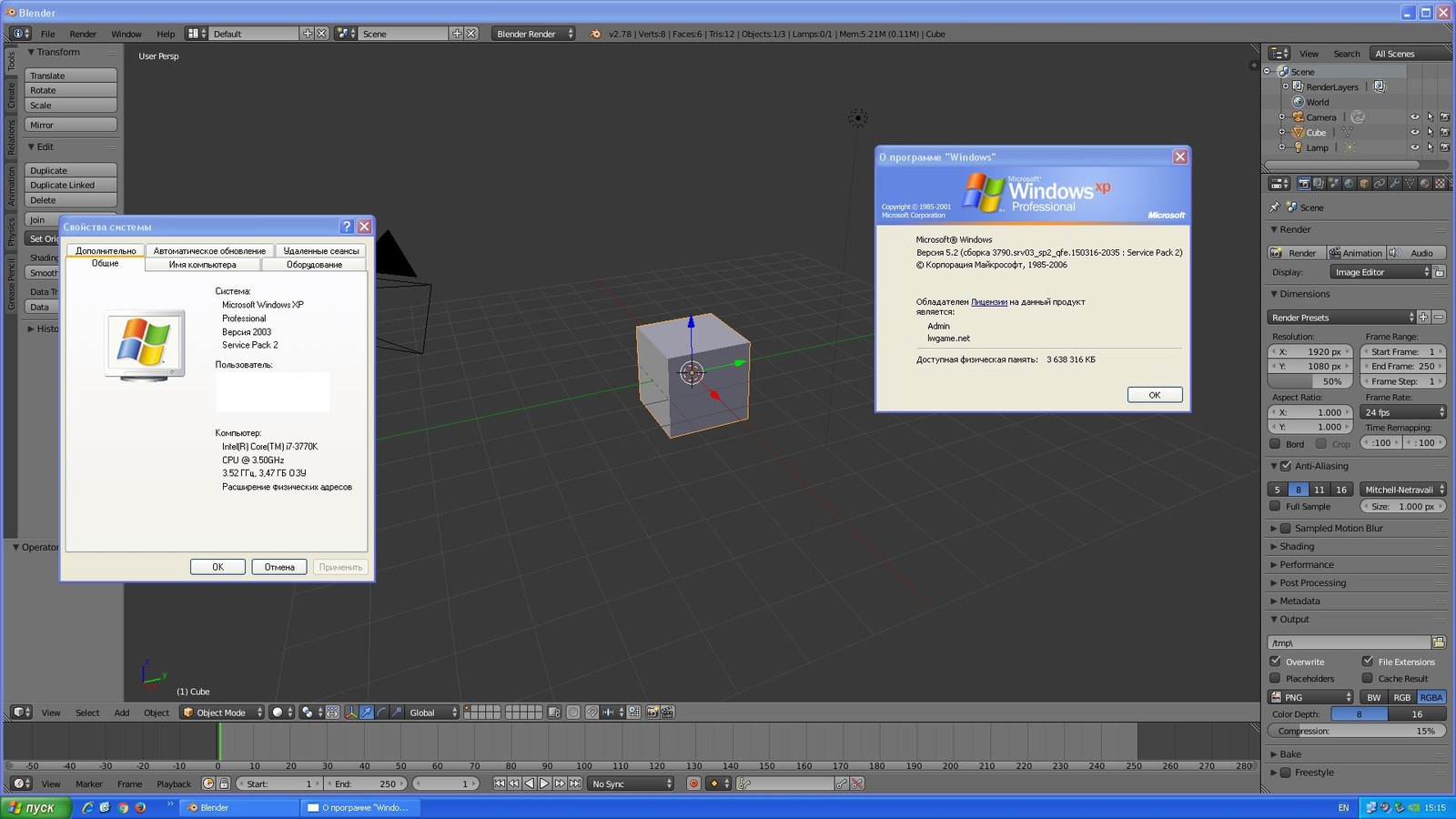Switch to the Оборудование tab
The image size is (1456, 819).
coord(314,265)
